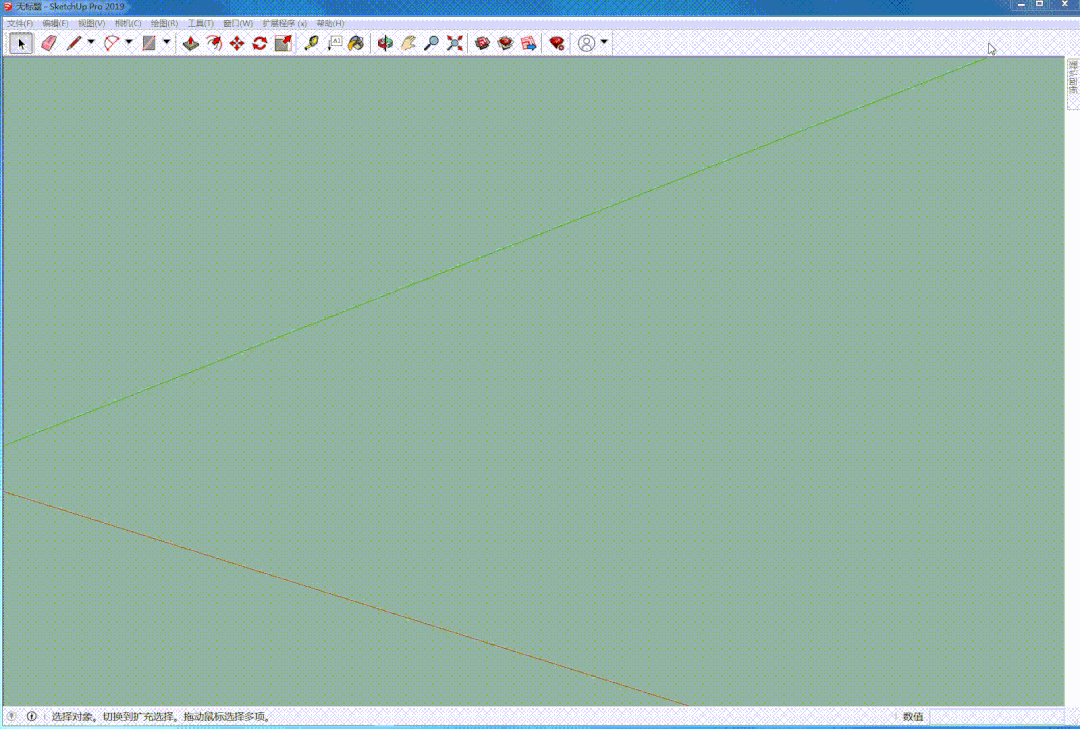1080x729 pixels.
Task: Open the Extension Manager ruby icon
Action: tap(557, 43)
